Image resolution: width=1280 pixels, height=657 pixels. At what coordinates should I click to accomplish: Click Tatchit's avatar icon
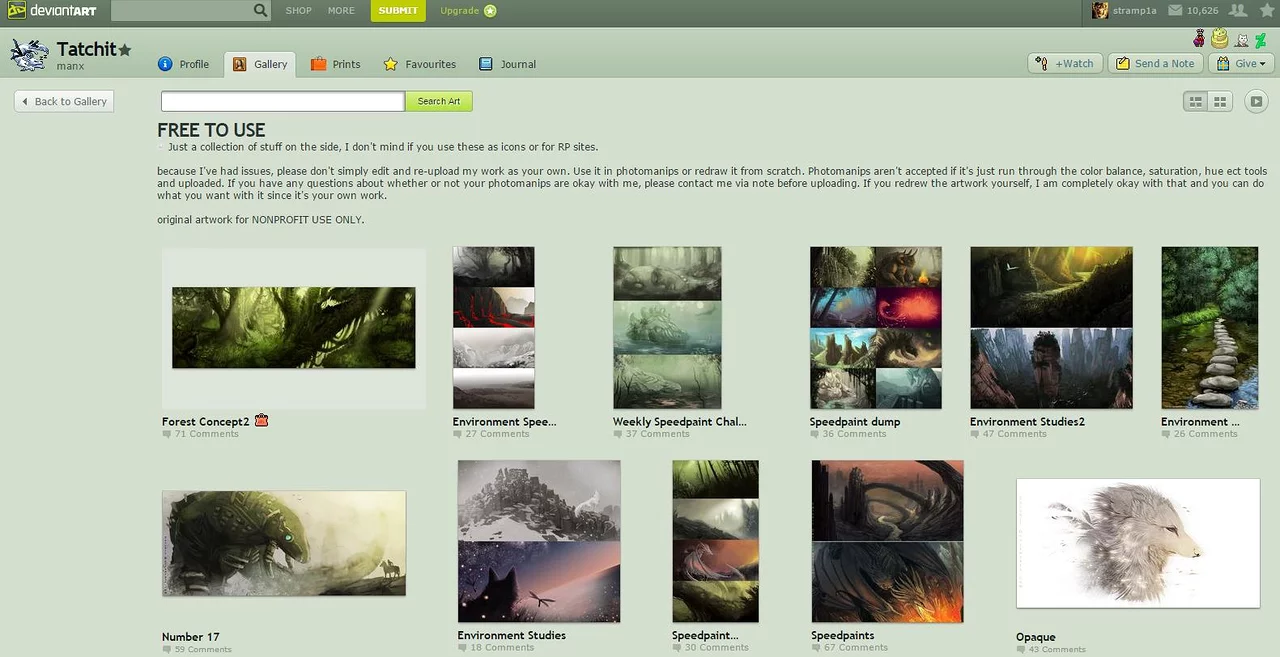[29, 56]
